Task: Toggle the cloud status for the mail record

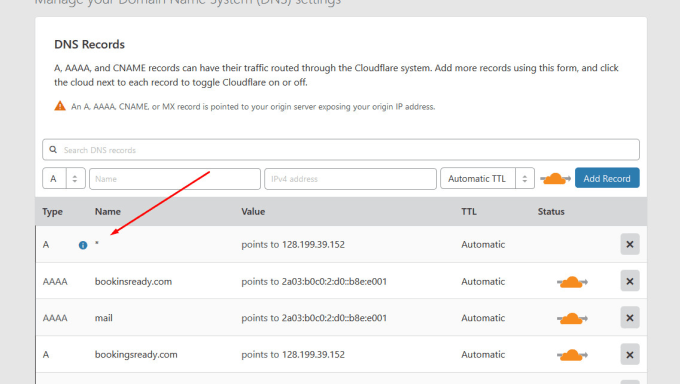Action: [x=572, y=318]
